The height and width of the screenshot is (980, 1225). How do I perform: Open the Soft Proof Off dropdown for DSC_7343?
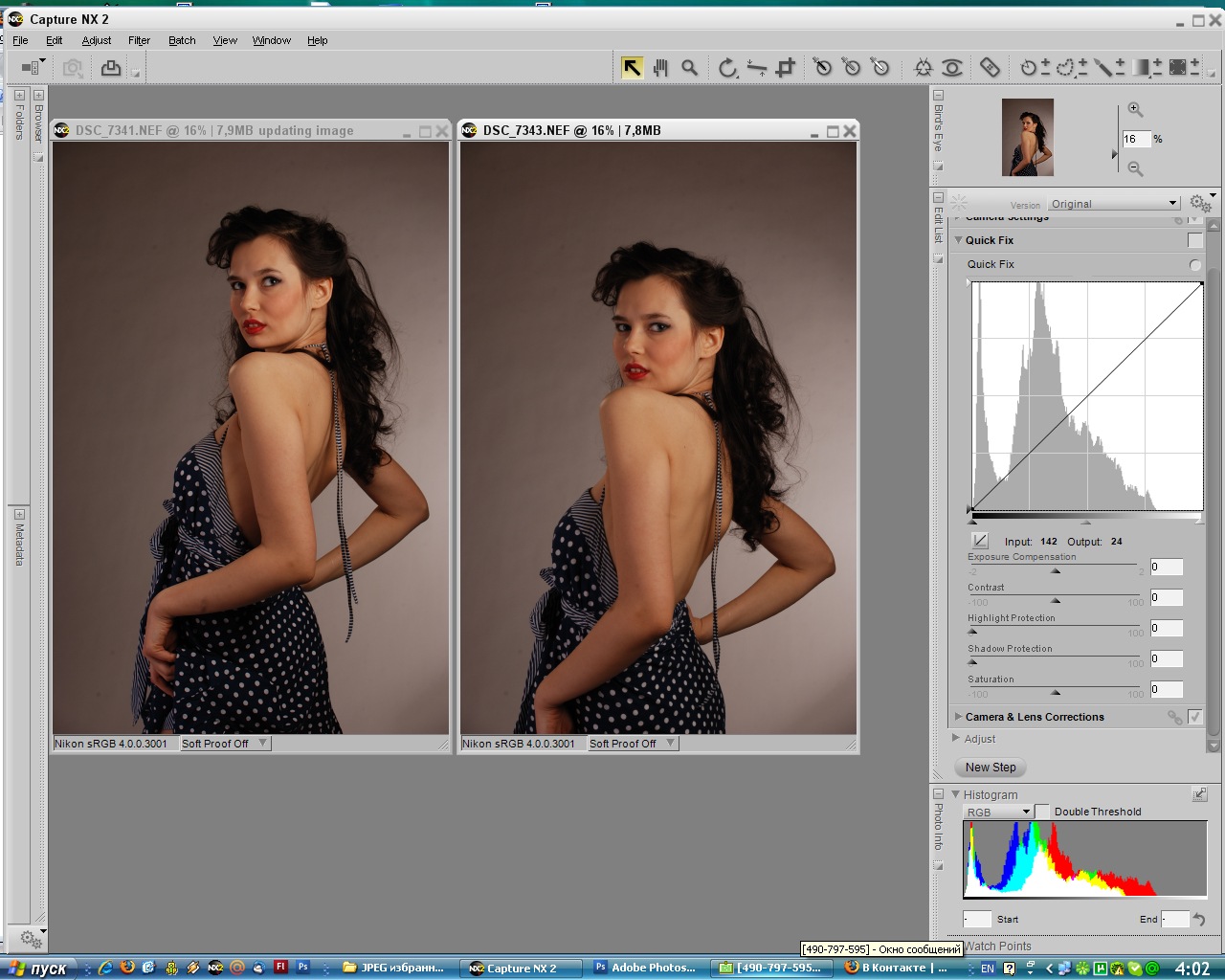(632, 744)
